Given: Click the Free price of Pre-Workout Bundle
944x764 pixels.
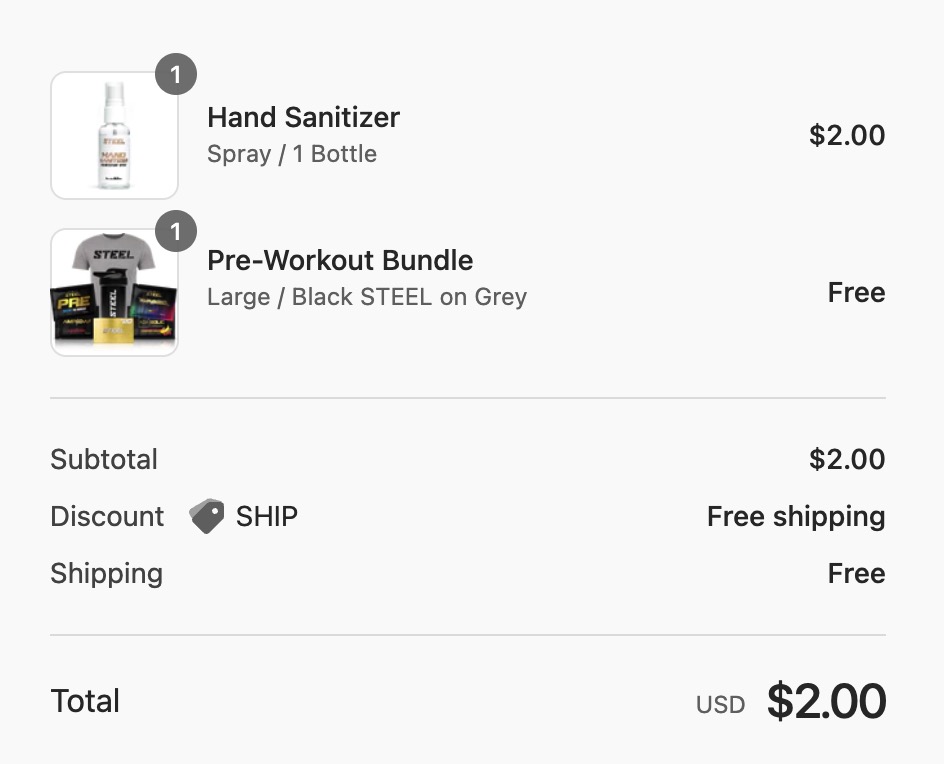Looking at the screenshot, I should click(856, 292).
